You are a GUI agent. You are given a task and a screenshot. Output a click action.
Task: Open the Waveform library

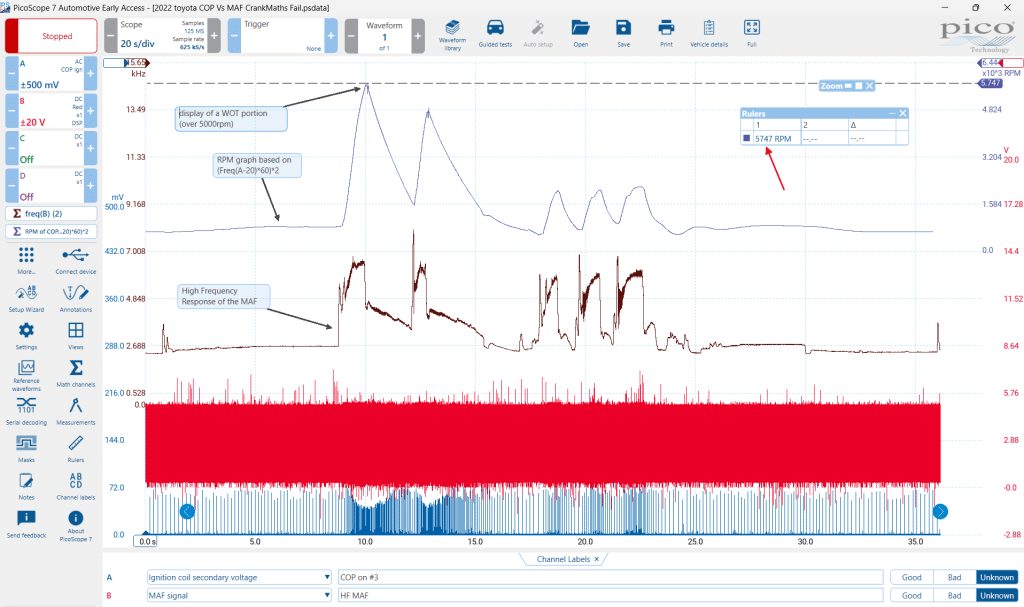452,34
